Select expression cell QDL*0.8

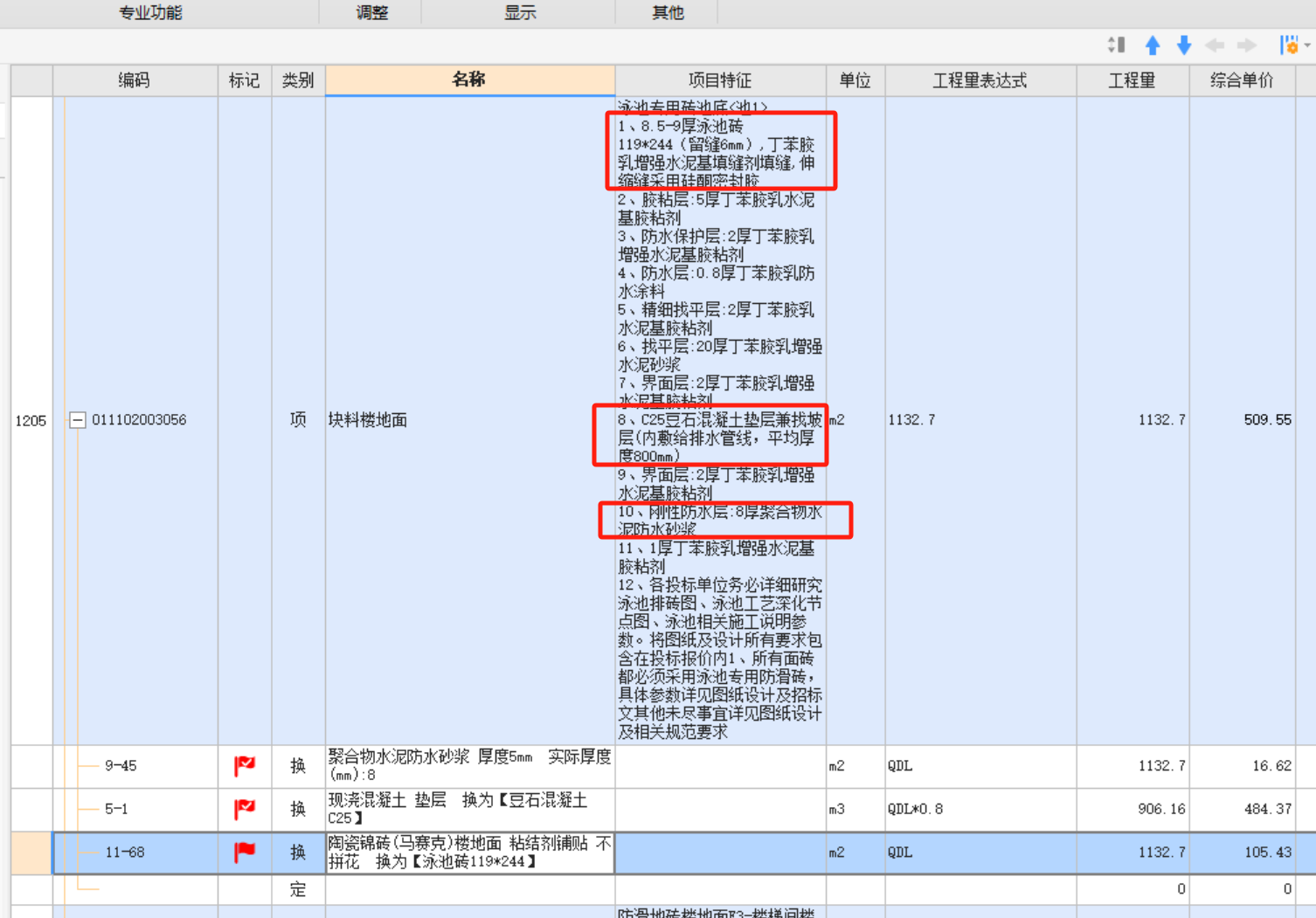pyautogui.click(x=980, y=809)
